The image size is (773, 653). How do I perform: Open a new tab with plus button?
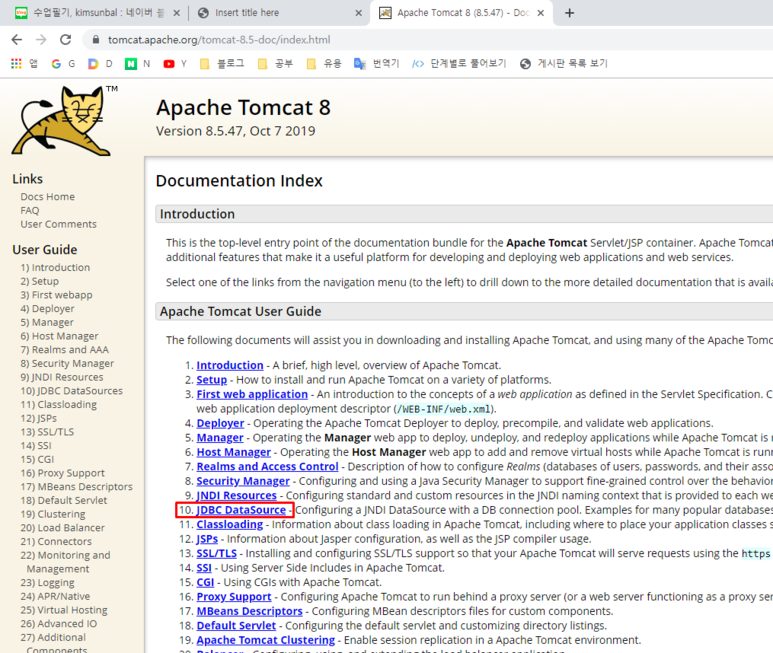click(569, 13)
